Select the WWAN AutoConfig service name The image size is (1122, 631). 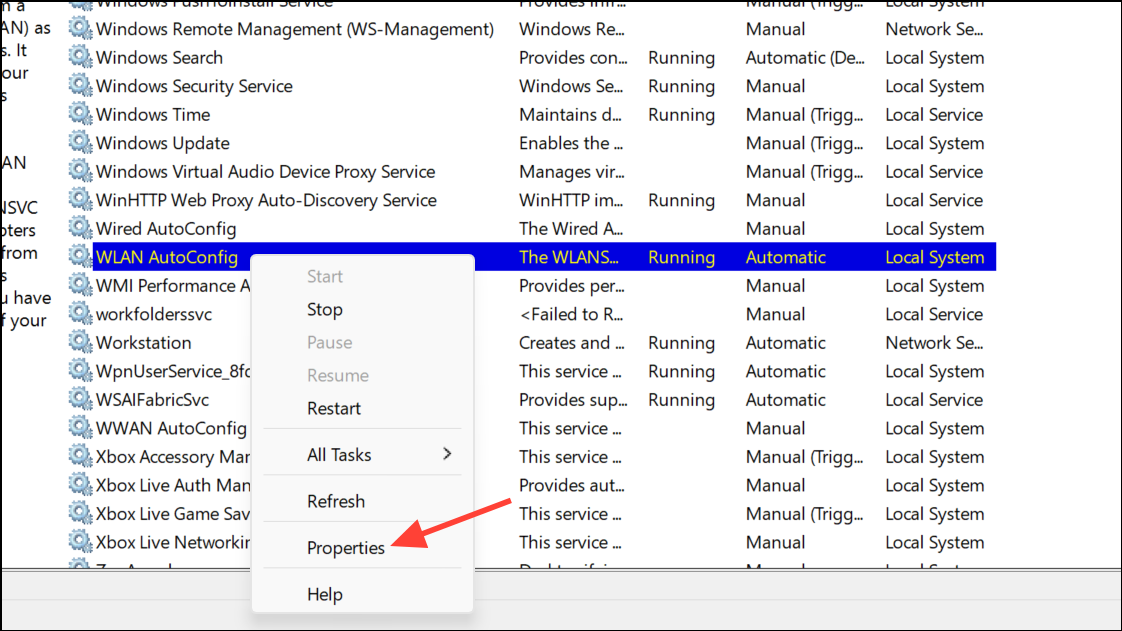click(171, 429)
